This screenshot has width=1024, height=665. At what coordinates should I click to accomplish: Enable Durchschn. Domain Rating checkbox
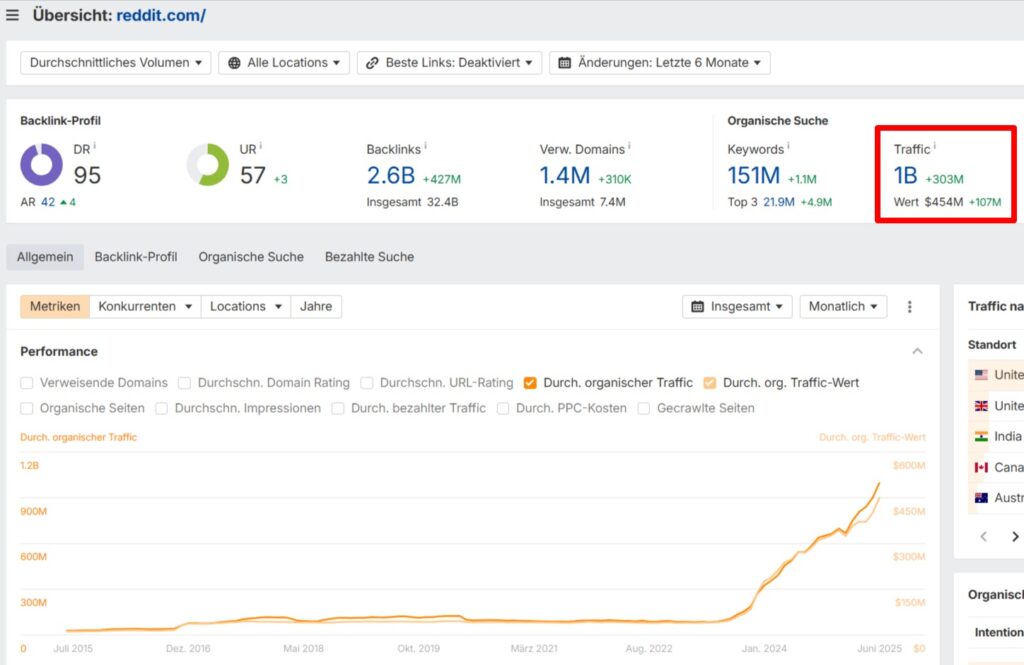point(185,383)
